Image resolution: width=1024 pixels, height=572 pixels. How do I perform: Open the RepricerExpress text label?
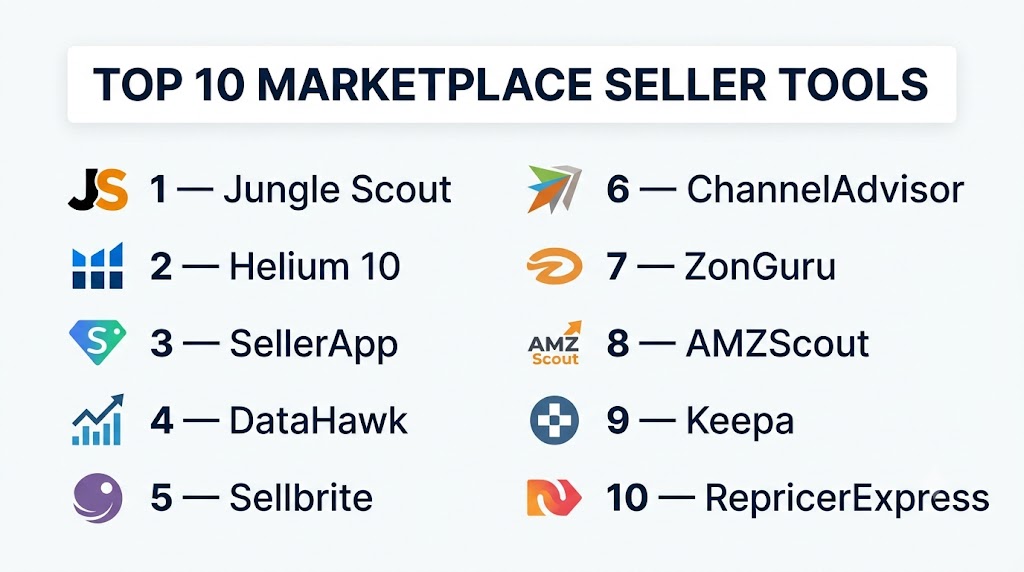(x=847, y=499)
